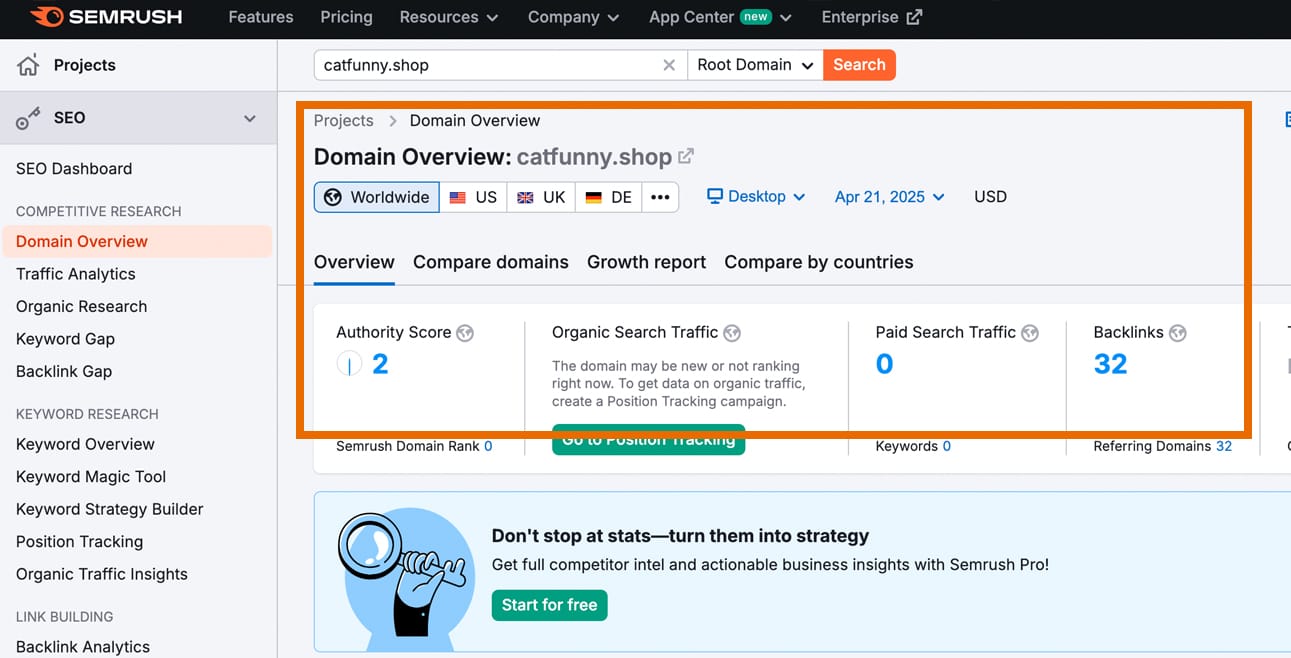Click the Enterprise external link icon
Image resolution: width=1291 pixels, height=658 pixels.
coord(914,17)
